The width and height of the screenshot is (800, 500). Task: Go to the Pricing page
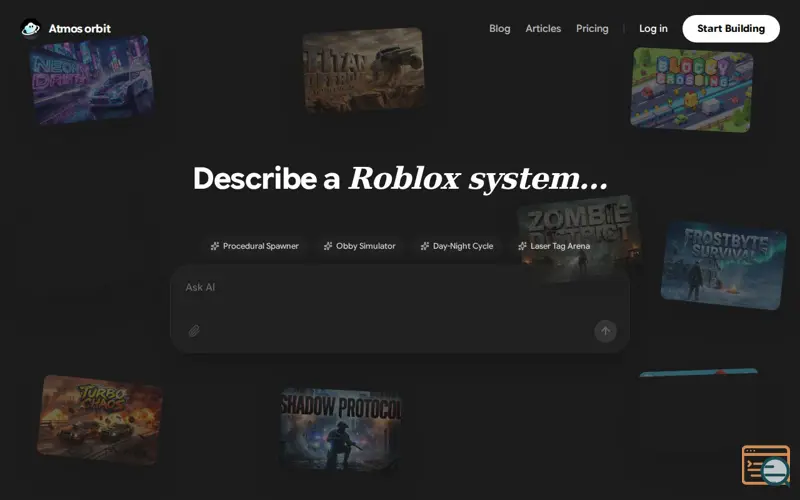(x=592, y=29)
